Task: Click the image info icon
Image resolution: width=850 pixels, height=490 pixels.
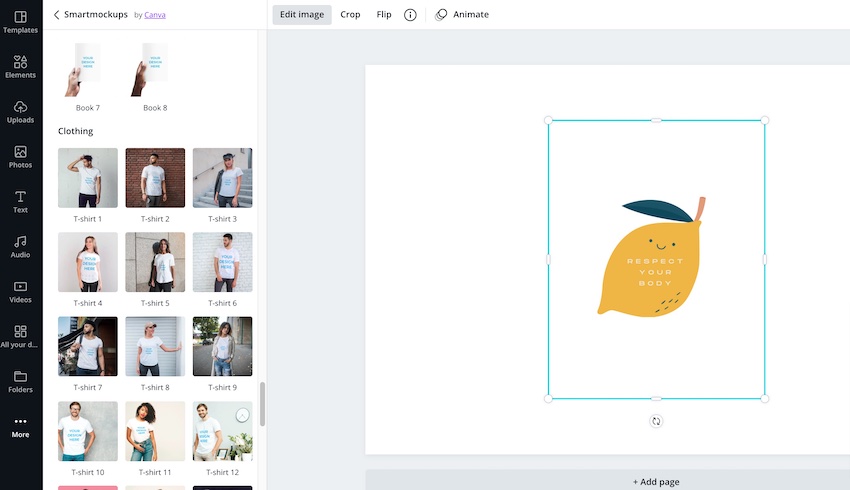Action: pyautogui.click(x=410, y=15)
